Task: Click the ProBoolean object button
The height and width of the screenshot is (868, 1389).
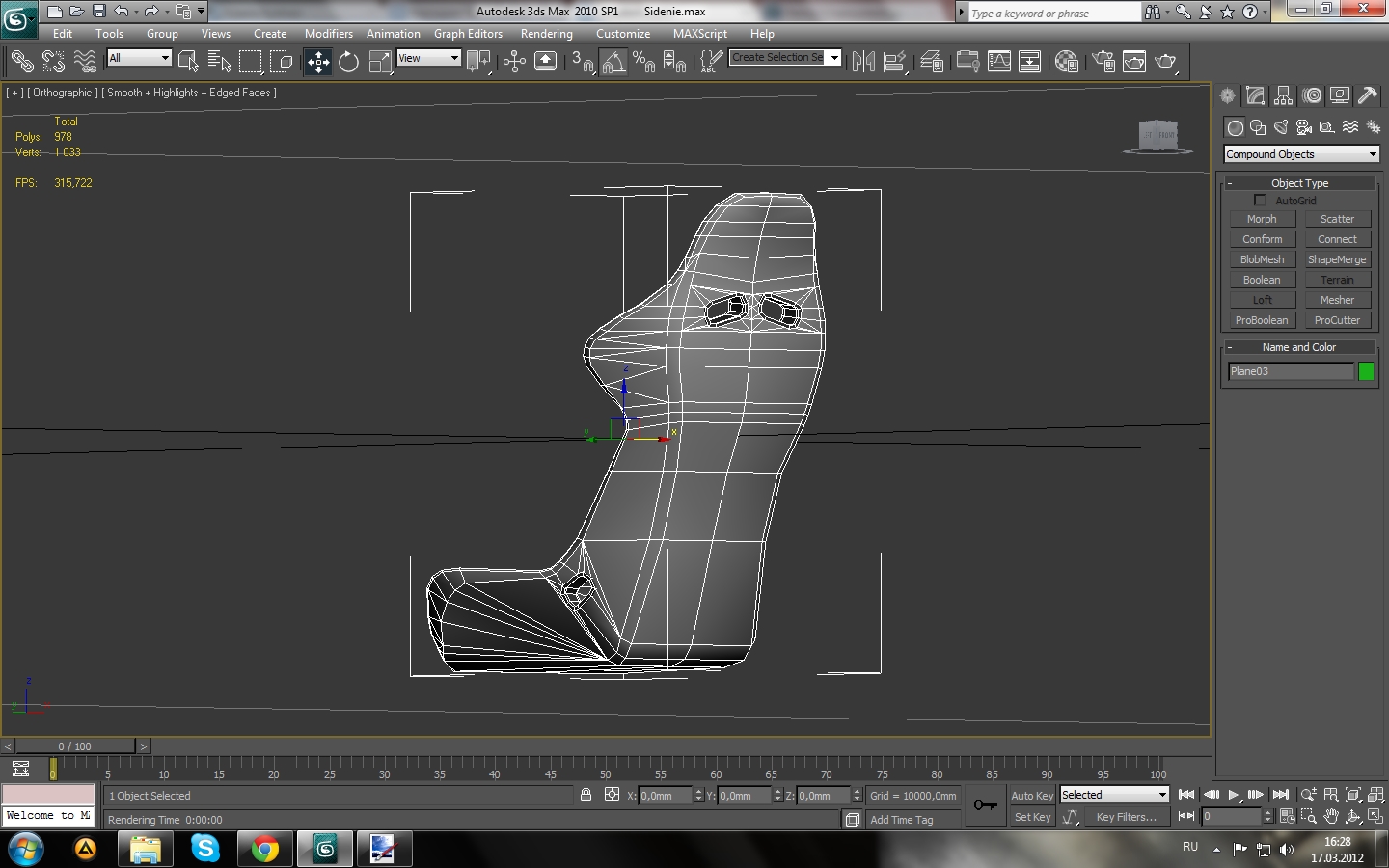Action: pyautogui.click(x=1262, y=320)
